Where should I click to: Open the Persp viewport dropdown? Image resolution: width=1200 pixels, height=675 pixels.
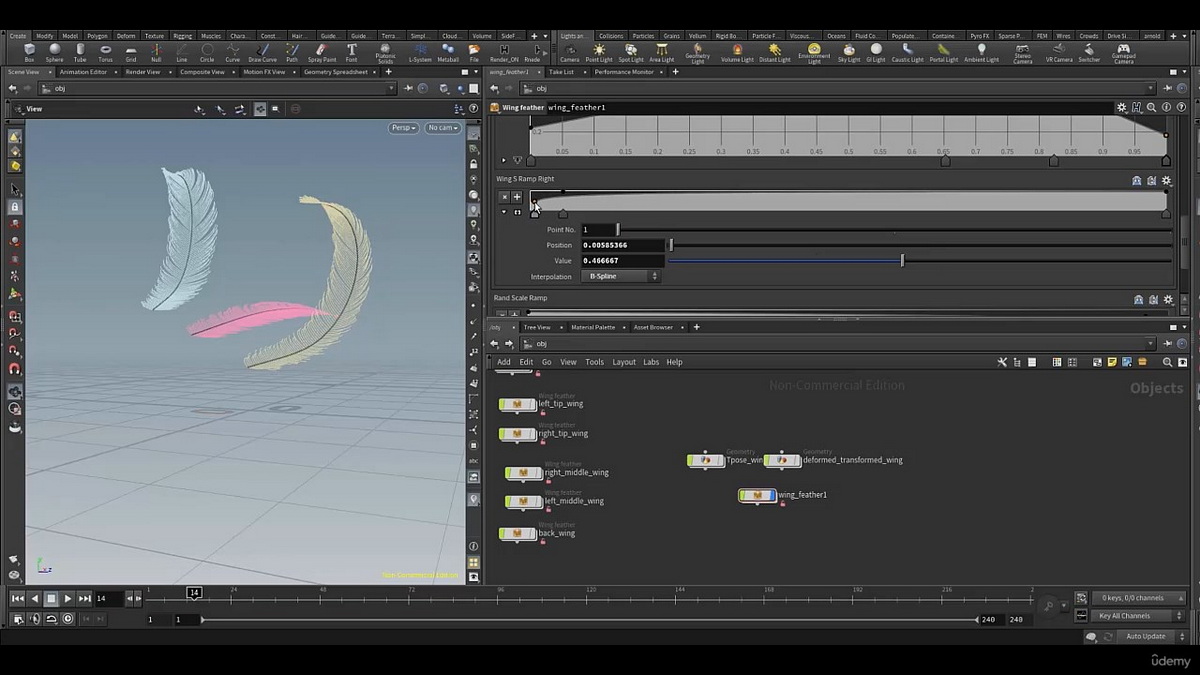(404, 128)
